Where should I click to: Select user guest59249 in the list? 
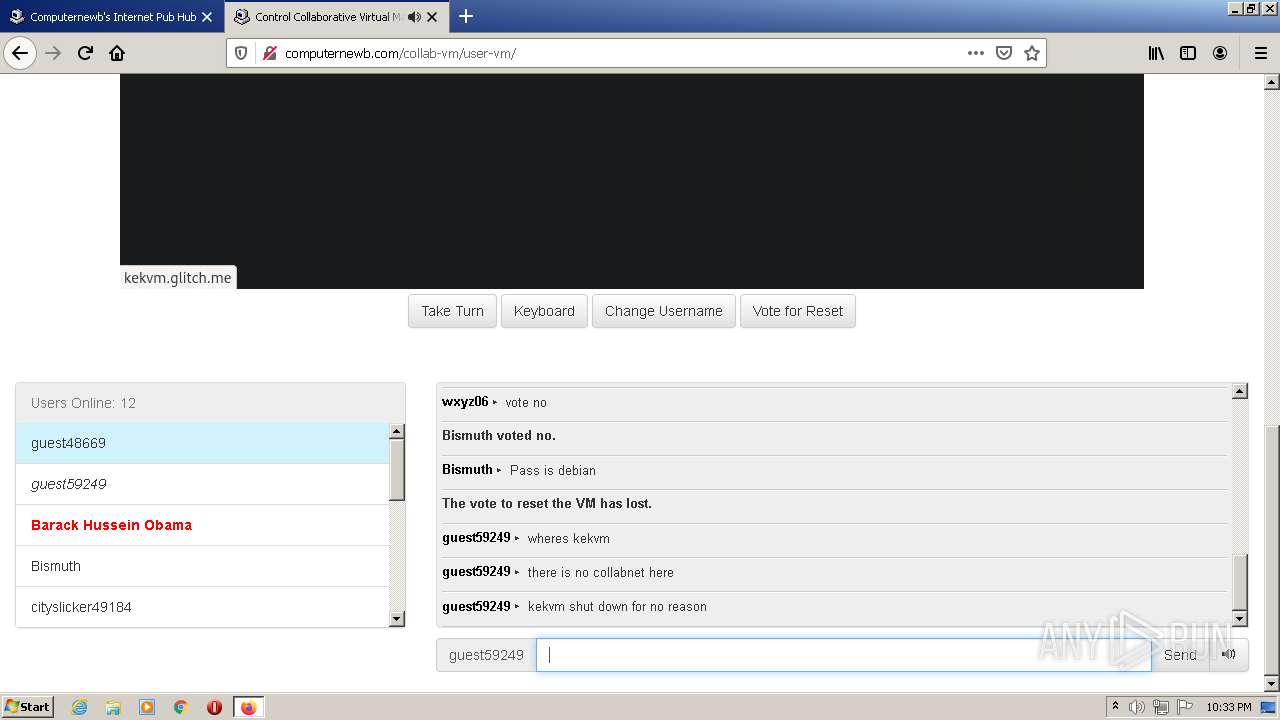(x=202, y=484)
